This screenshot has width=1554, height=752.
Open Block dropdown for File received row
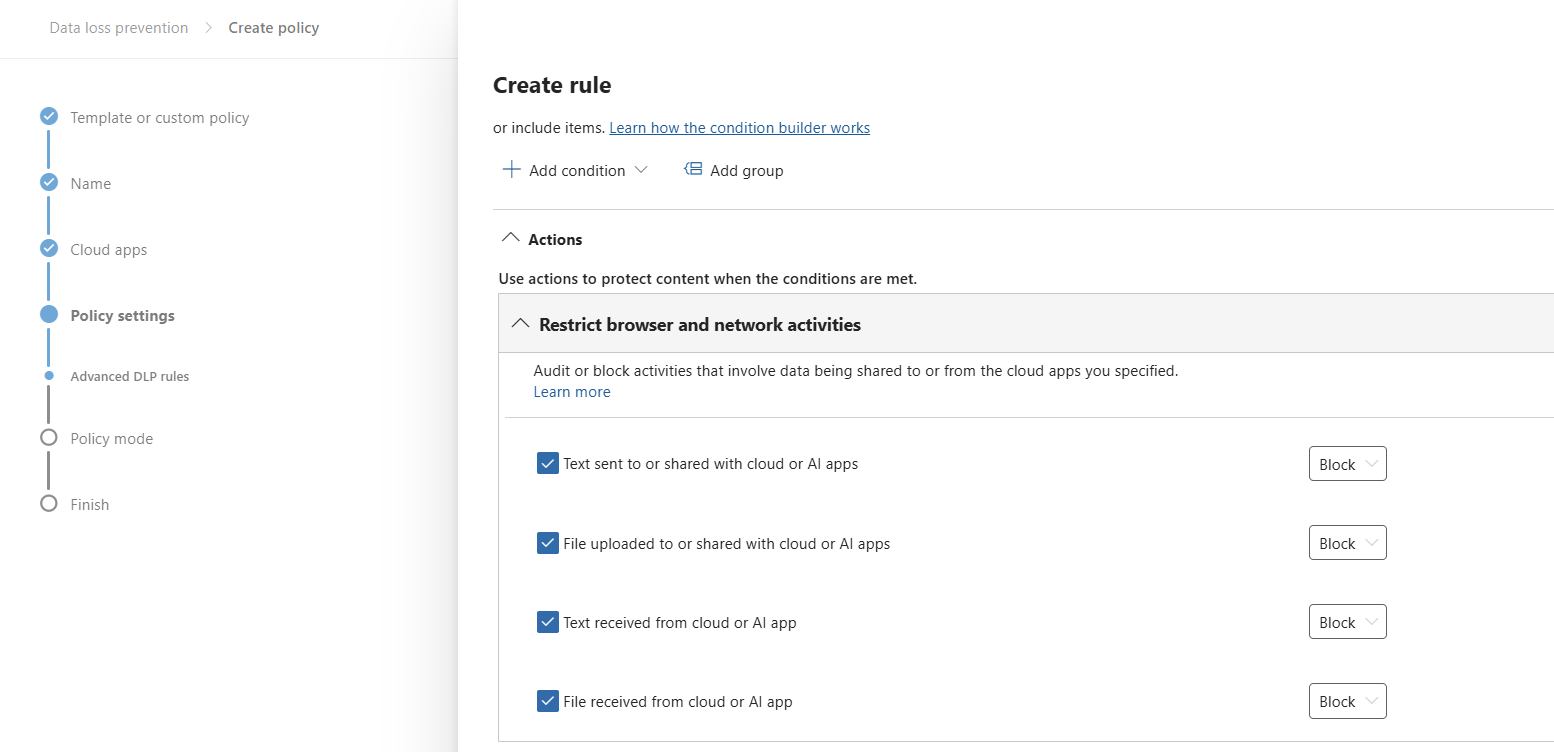[x=1347, y=701]
